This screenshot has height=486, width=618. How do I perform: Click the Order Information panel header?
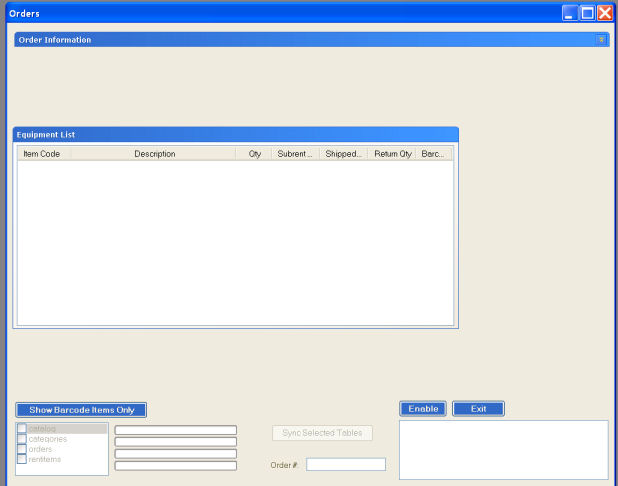coord(300,40)
